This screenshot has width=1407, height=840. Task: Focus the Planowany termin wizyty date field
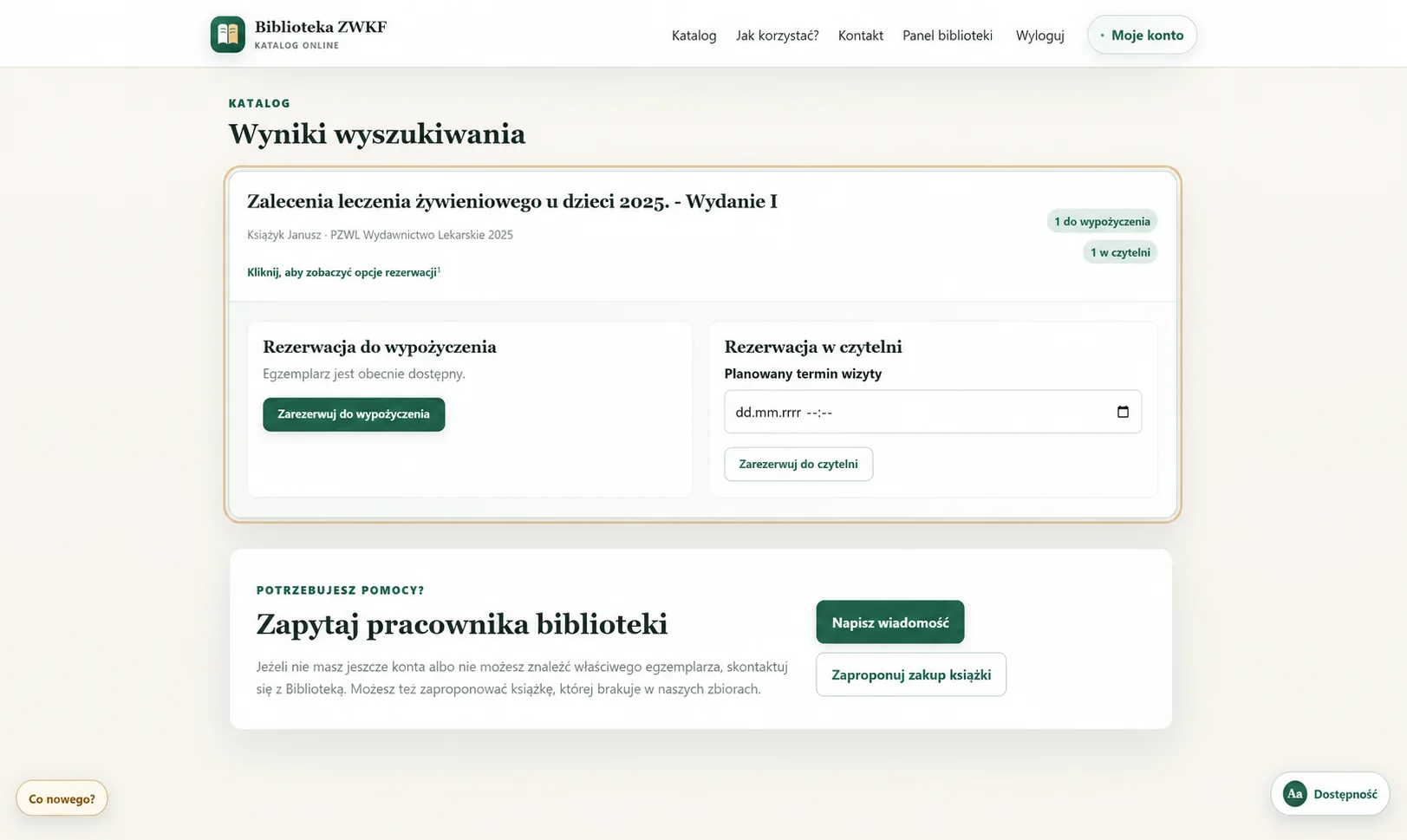pyautogui.click(x=933, y=412)
